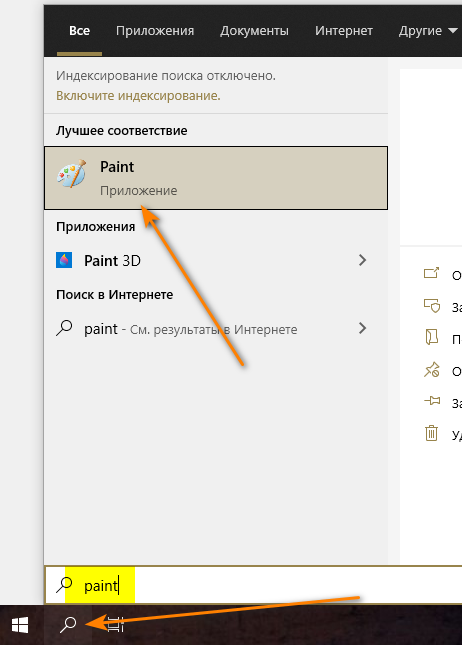Open the Windows Start button
462x645 pixels.
(20, 625)
